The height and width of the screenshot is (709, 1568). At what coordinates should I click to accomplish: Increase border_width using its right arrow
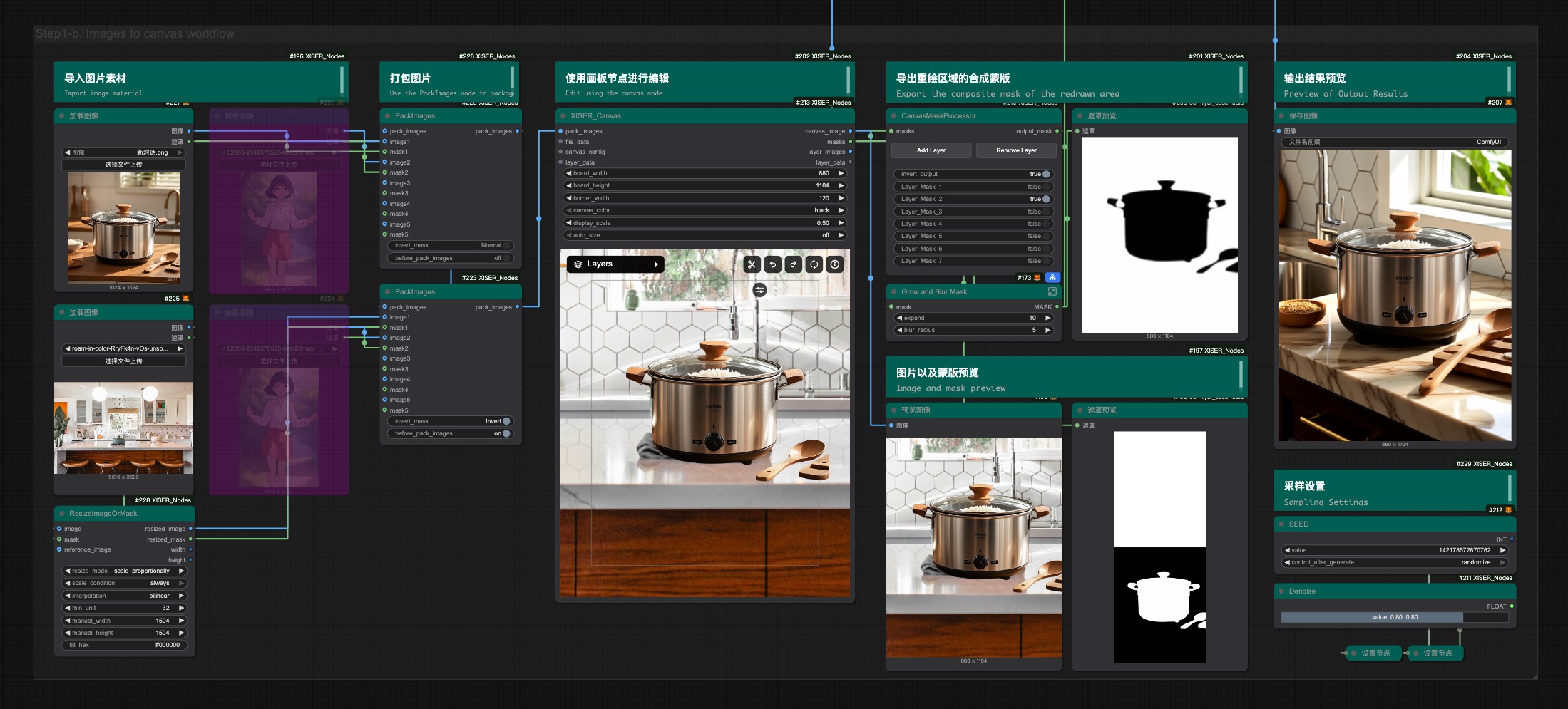click(x=841, y=198)
